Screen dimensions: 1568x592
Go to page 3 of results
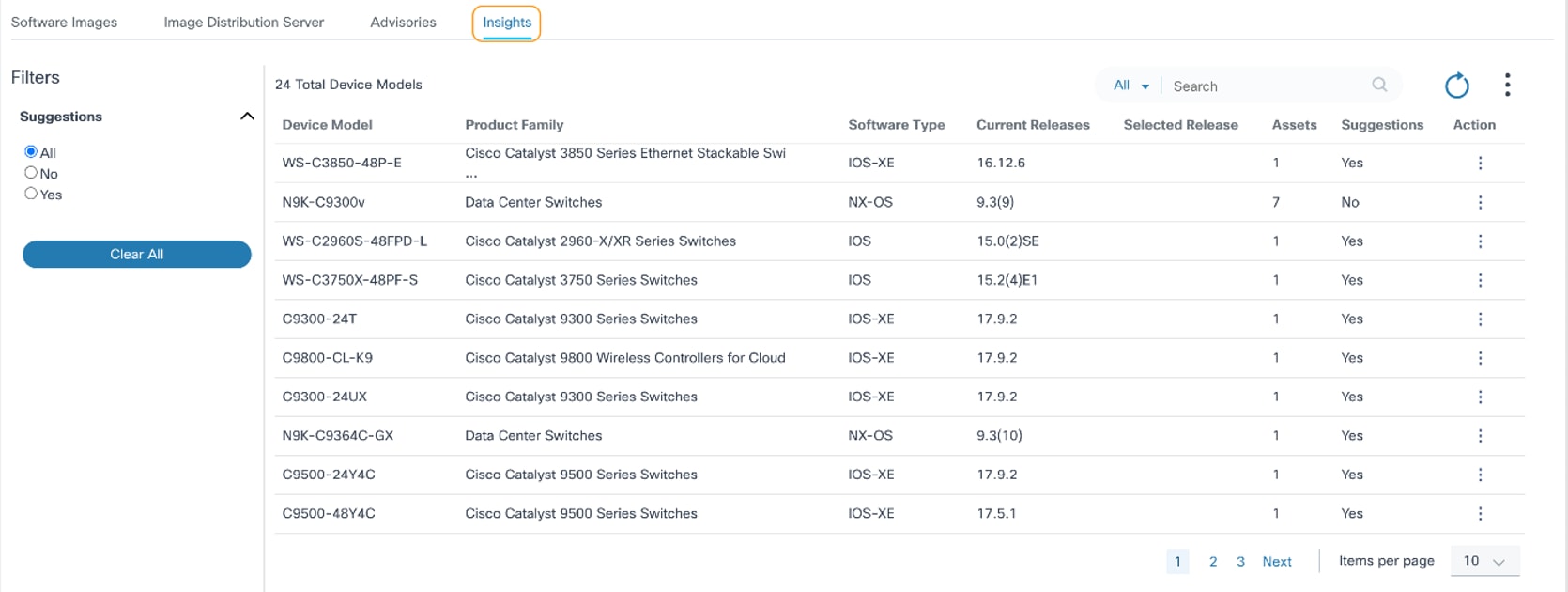click(x=1240, y=562)
